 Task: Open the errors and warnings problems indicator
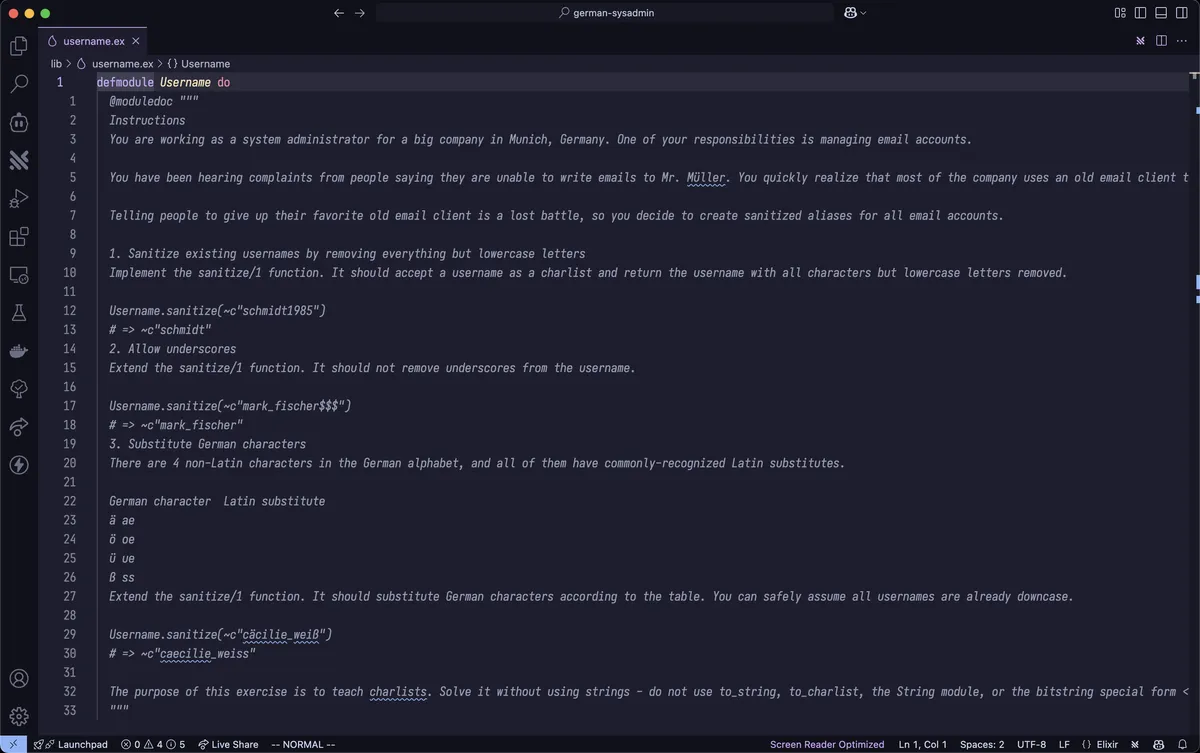click(x=153, y=744)
